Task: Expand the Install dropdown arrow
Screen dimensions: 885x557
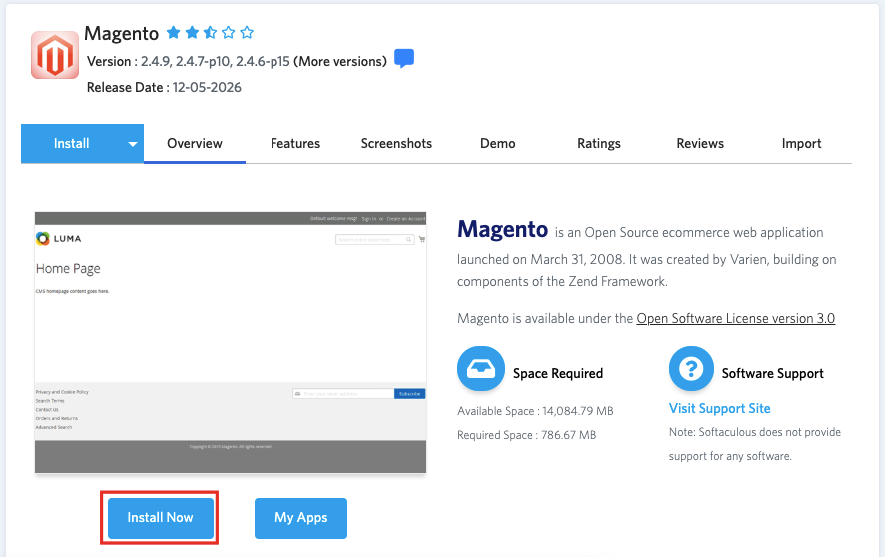Action: pos(133,144)
